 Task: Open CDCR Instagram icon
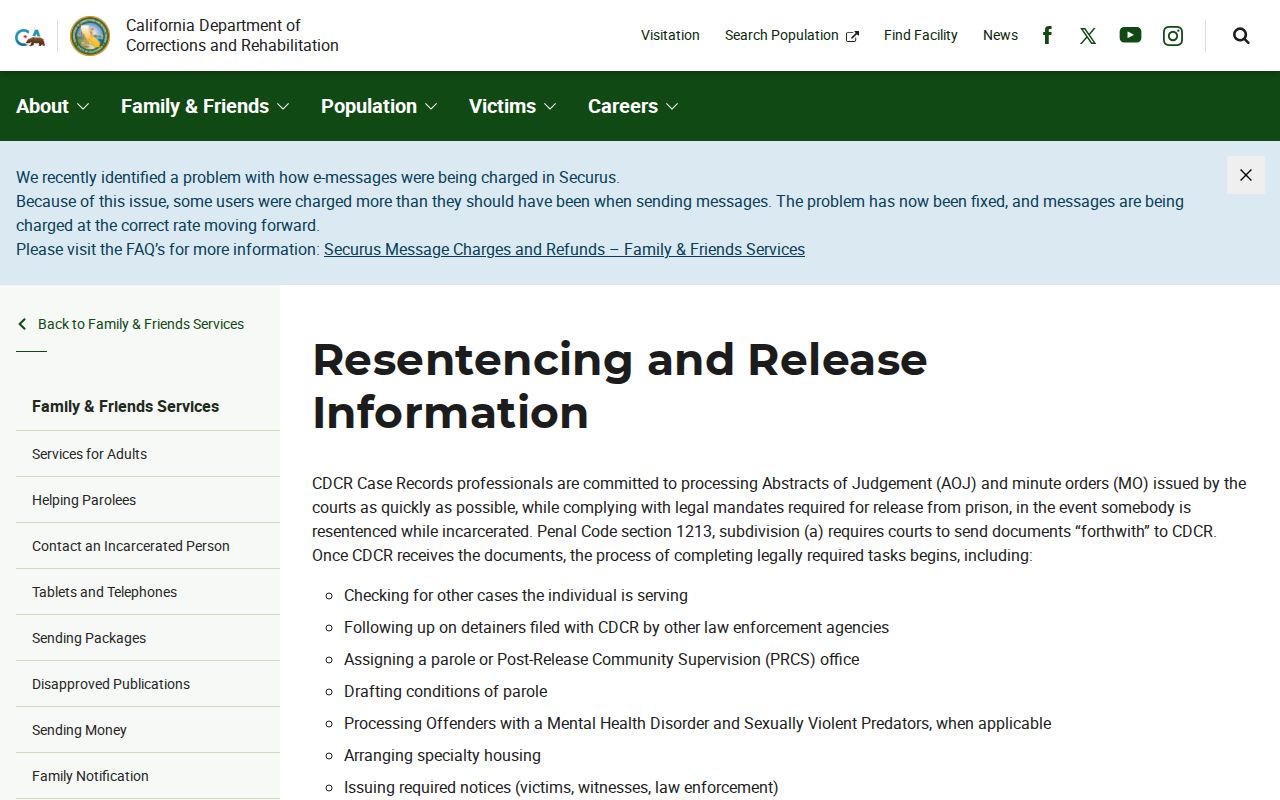point(1173,36)
